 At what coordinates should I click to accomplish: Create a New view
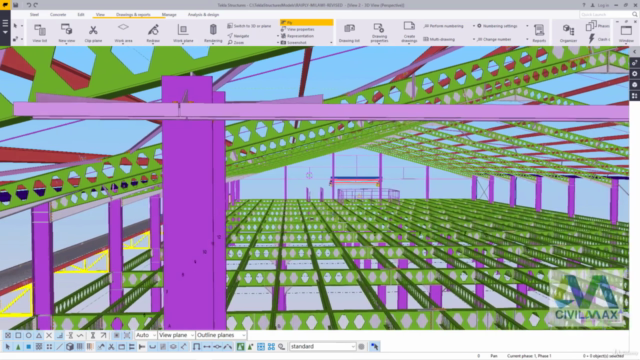pyautogui.click(x=67, y=33)
